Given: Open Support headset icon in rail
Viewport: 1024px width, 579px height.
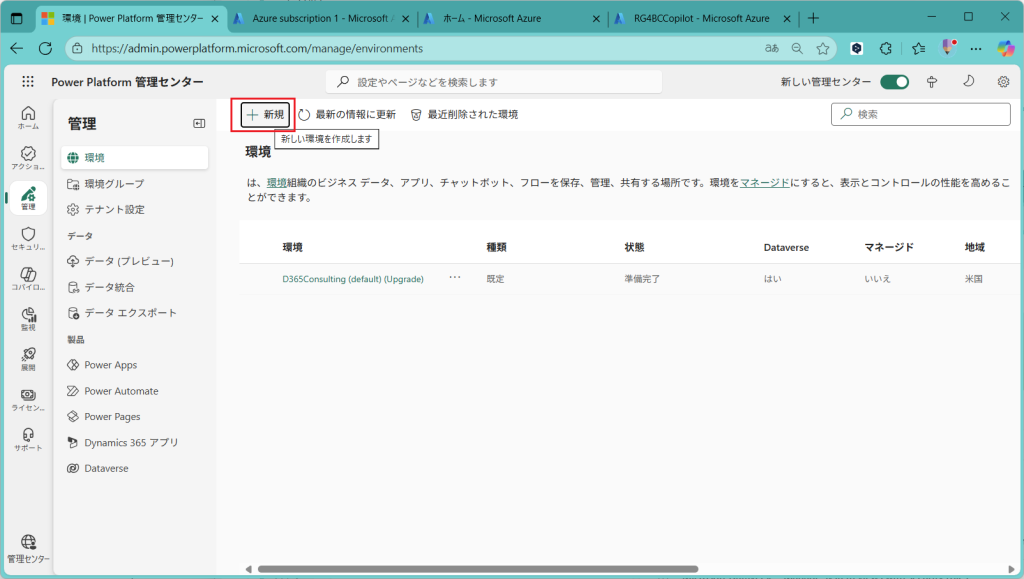Looking at the screenshot, I should (x=28, y=439).
